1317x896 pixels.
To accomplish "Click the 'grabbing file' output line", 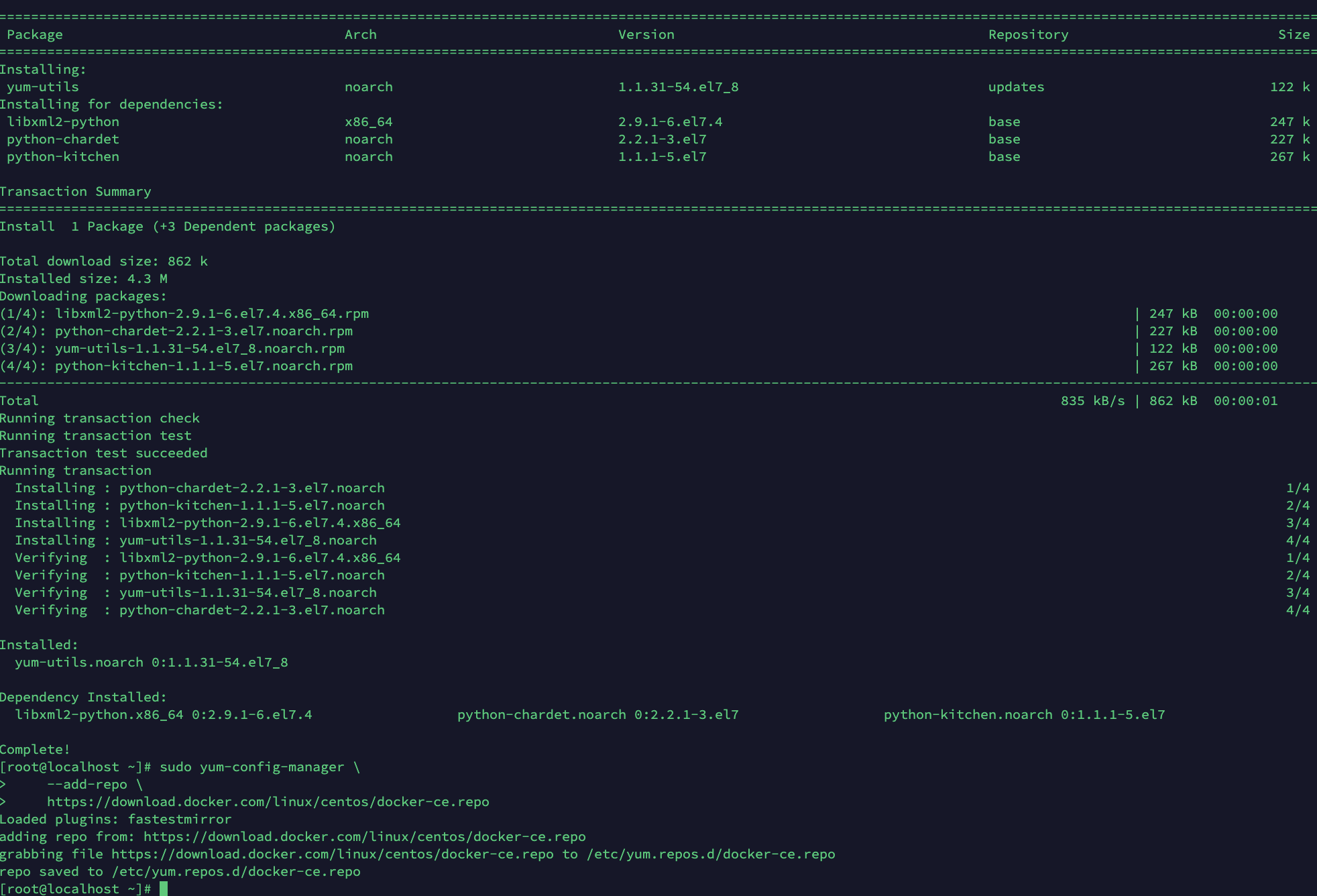I will [418, 854].
